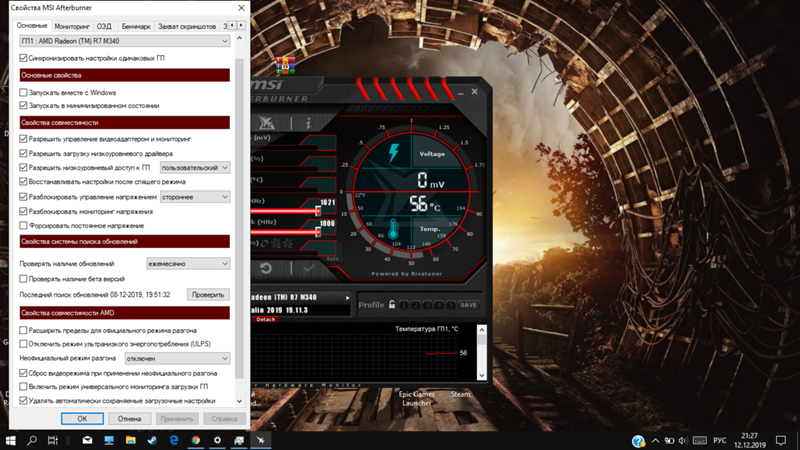This screenshot has width=800, height=450.
Task: Open taskbar search magnifier
Action: pos(32,440)
